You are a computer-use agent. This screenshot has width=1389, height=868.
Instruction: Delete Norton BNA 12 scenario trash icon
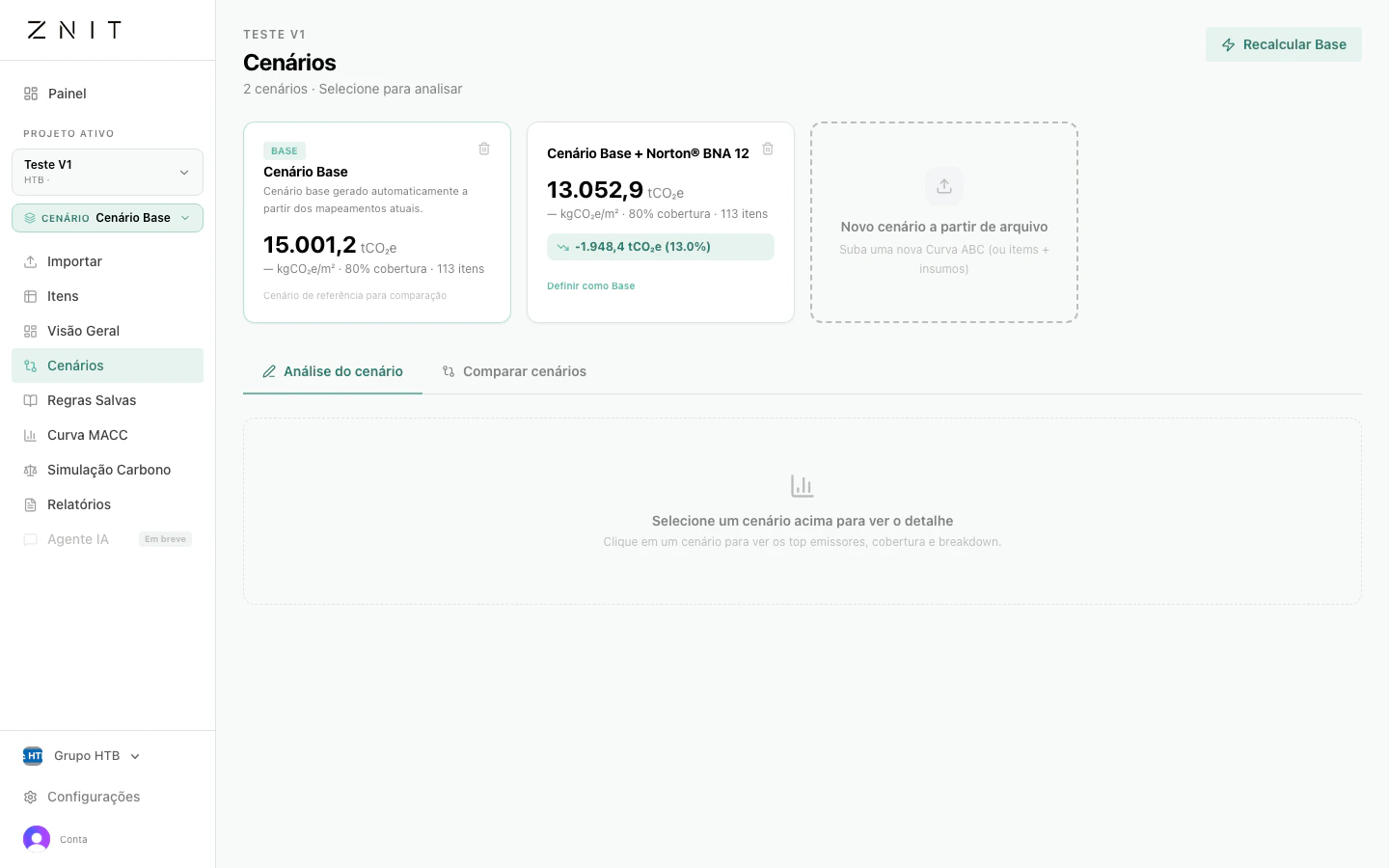(x=768, y=149)
